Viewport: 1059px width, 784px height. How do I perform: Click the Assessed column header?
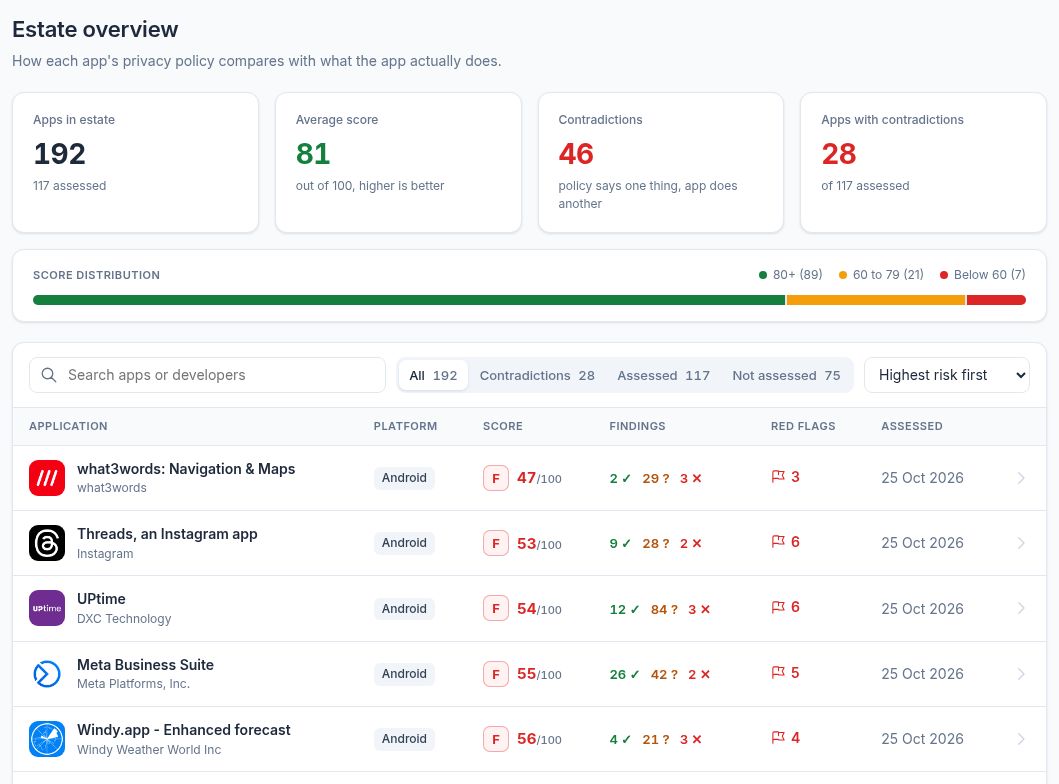coord(912,426)
